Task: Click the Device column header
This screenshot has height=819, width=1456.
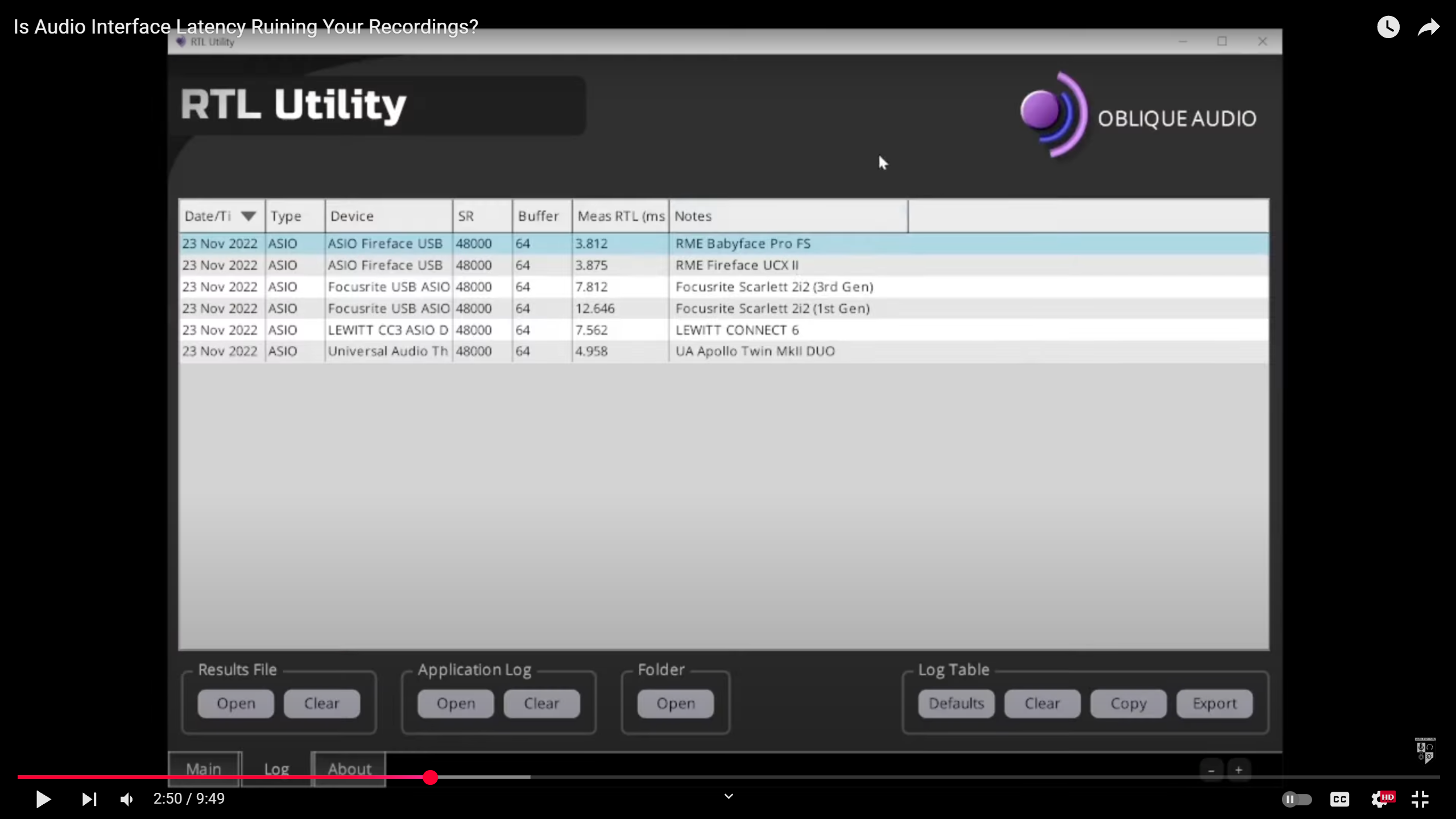Action: pos(388,216)
